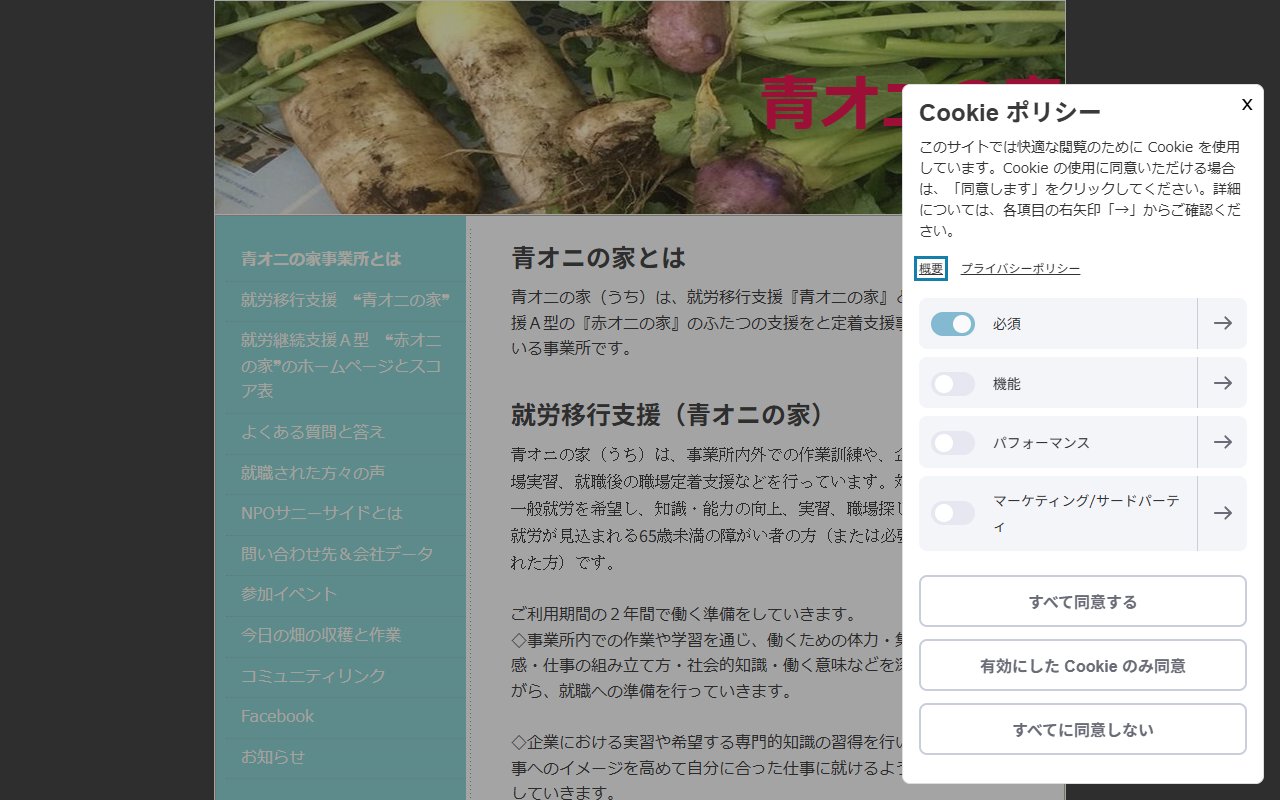Viewport: 1280px width, 800px height.
Task: Click the すべて同意する button
Action: pyautogui.click(x=1083, y=601)
